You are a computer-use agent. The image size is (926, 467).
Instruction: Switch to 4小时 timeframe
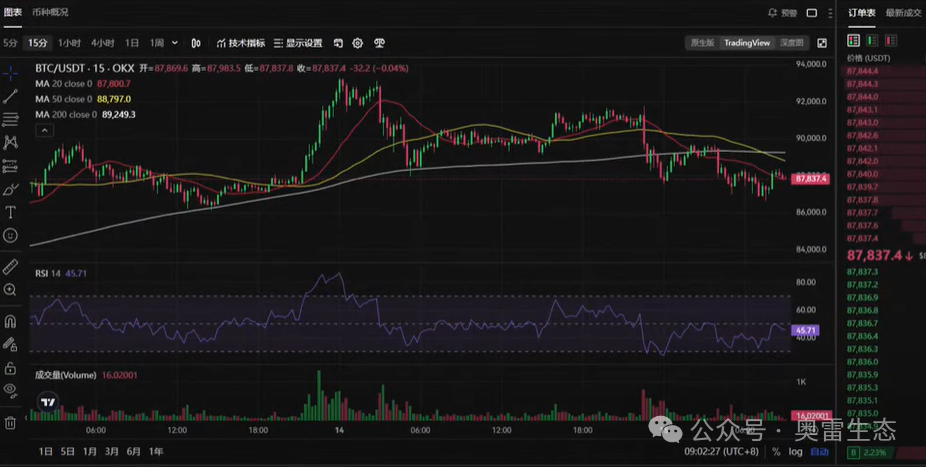[x=102, y=43]
